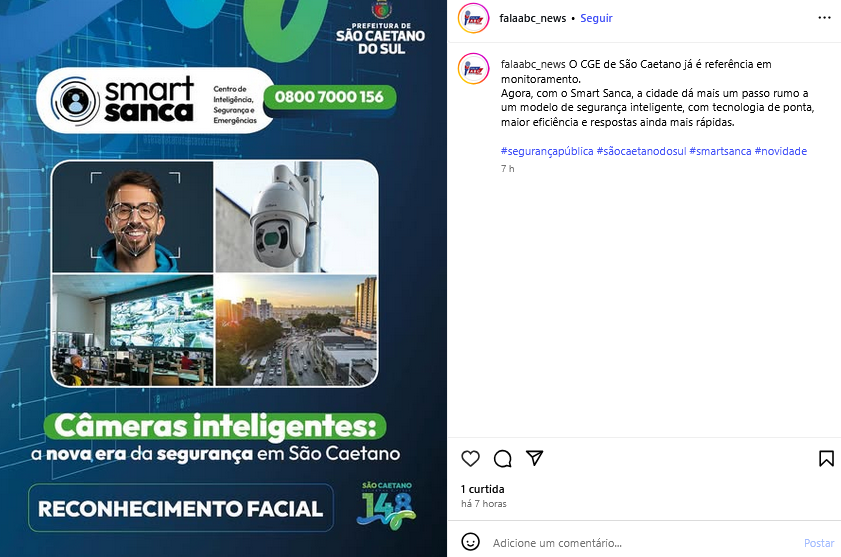Viewport: 841px width, 557px height.
Task: Click the "há 7 horas" timestamp
Action: pyautogui.click(x=484, y=504)
